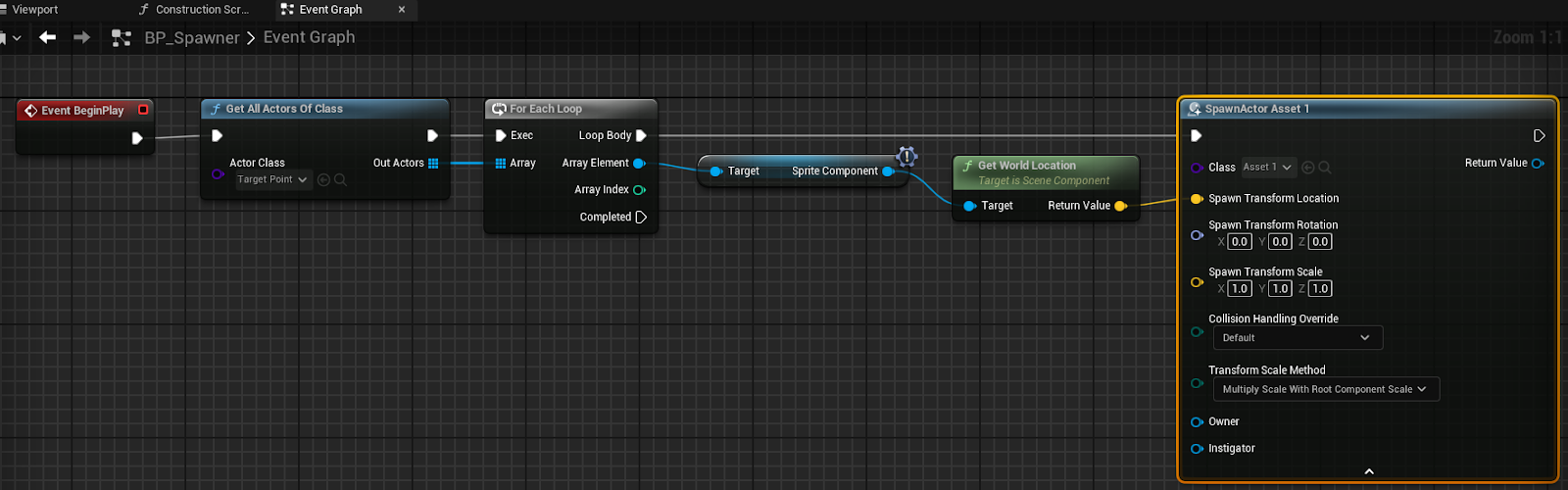Click the Array Element output pin
1568x490 pixels.
pos(640,163)
